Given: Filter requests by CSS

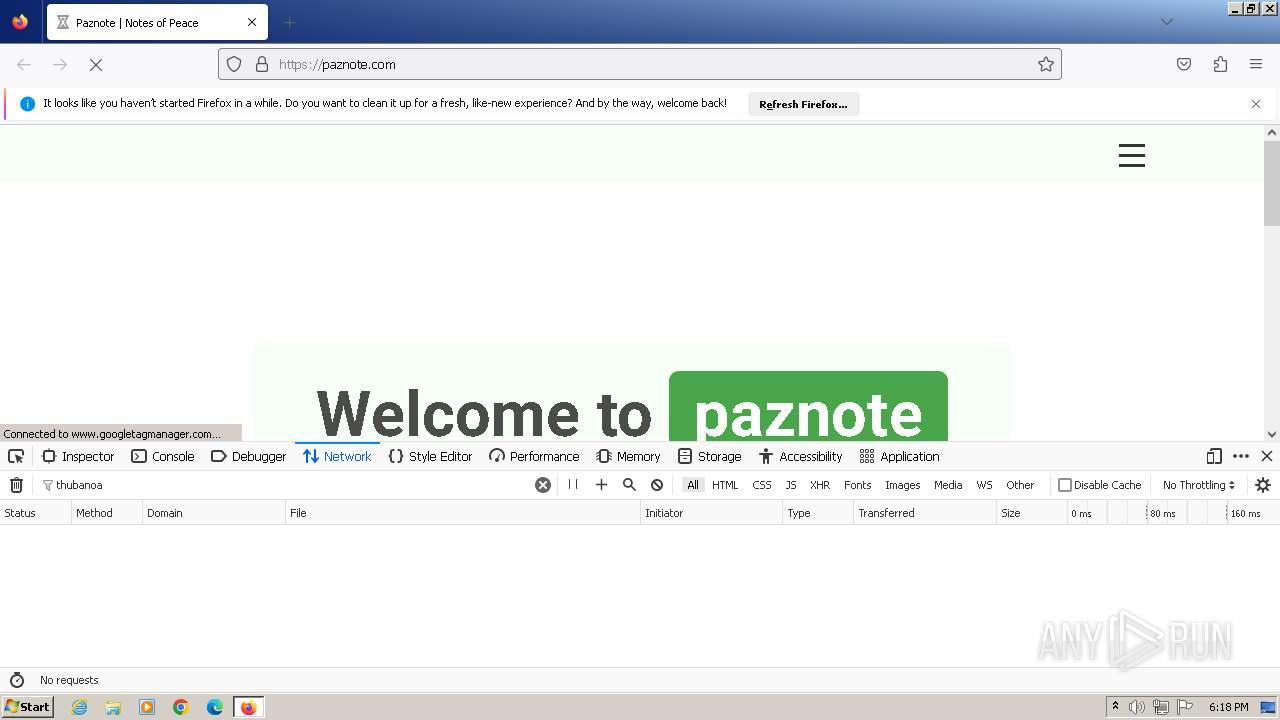Looking at the screenshot, I should [762, 485].
